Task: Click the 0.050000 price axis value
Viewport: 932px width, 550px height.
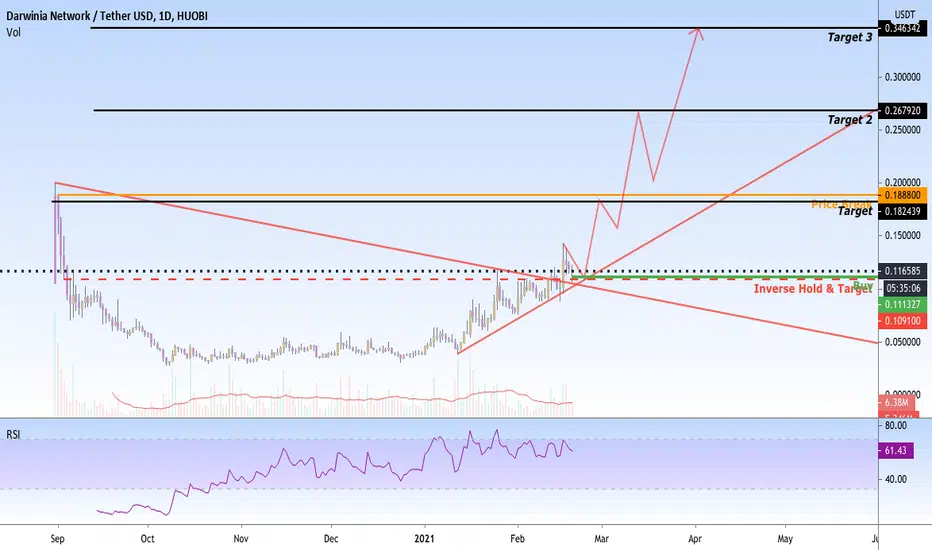Action: 902,342
